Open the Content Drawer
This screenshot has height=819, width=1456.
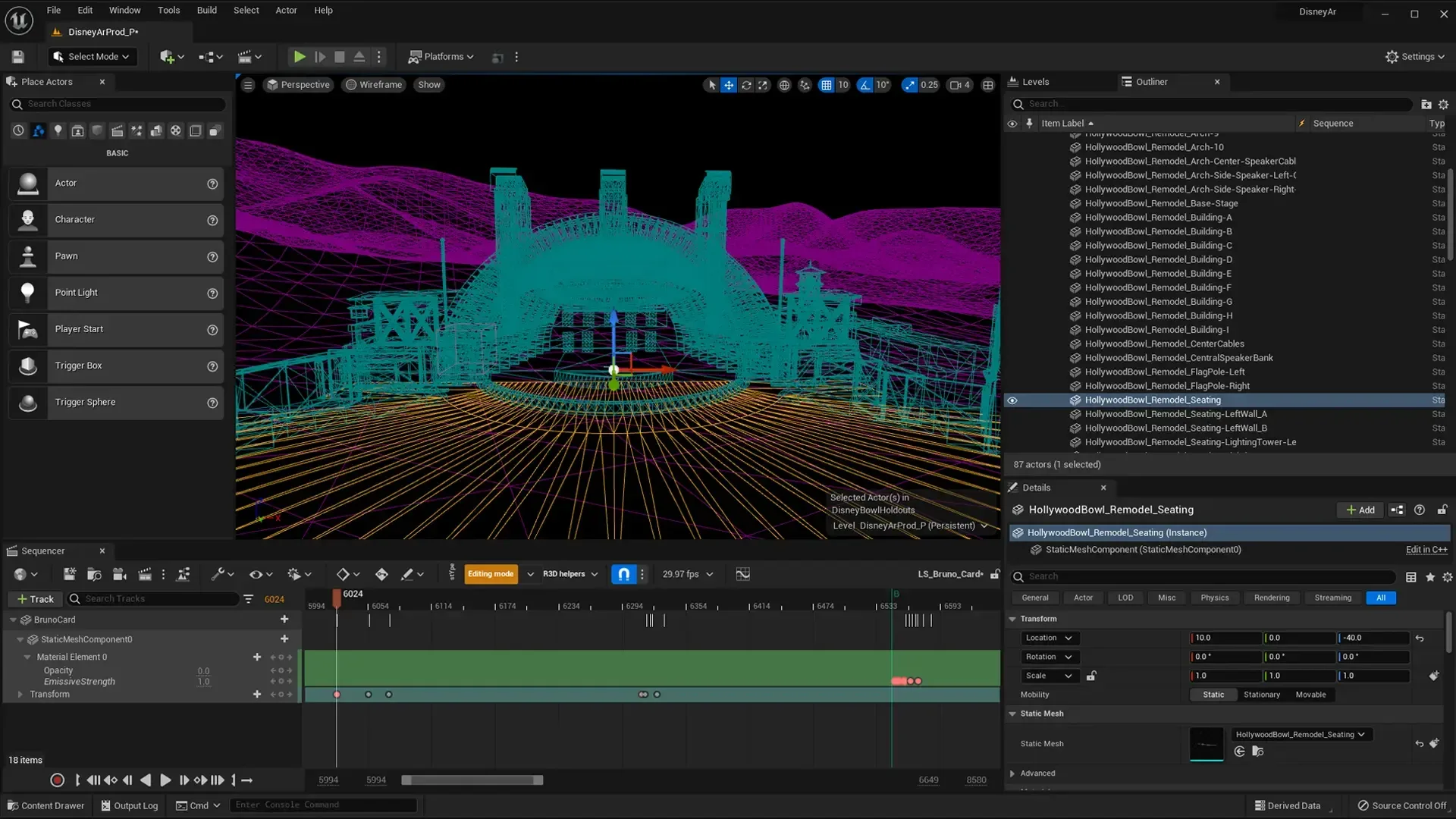[x=45, y=805]
